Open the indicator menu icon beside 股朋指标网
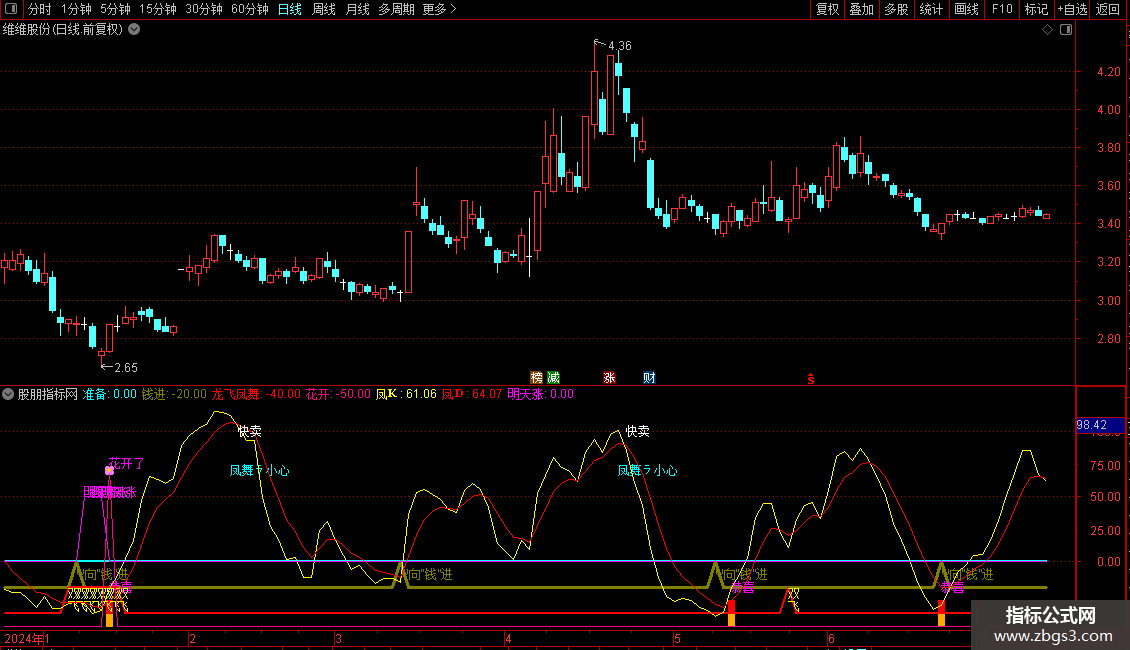The height and width of the screenshot is (650, 1130). 8,394
